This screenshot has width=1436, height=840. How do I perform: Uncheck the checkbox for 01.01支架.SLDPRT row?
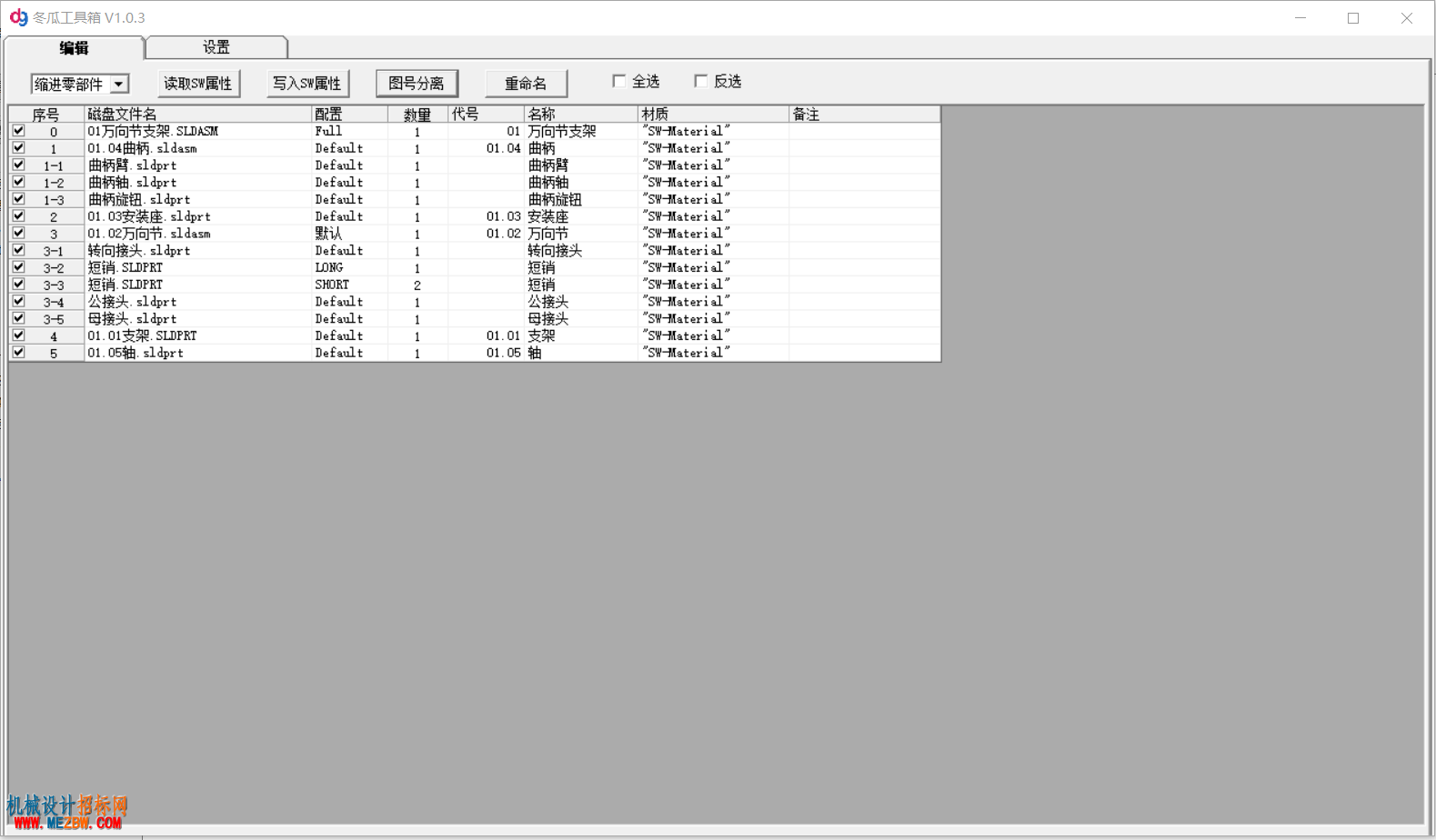point(18,335)
